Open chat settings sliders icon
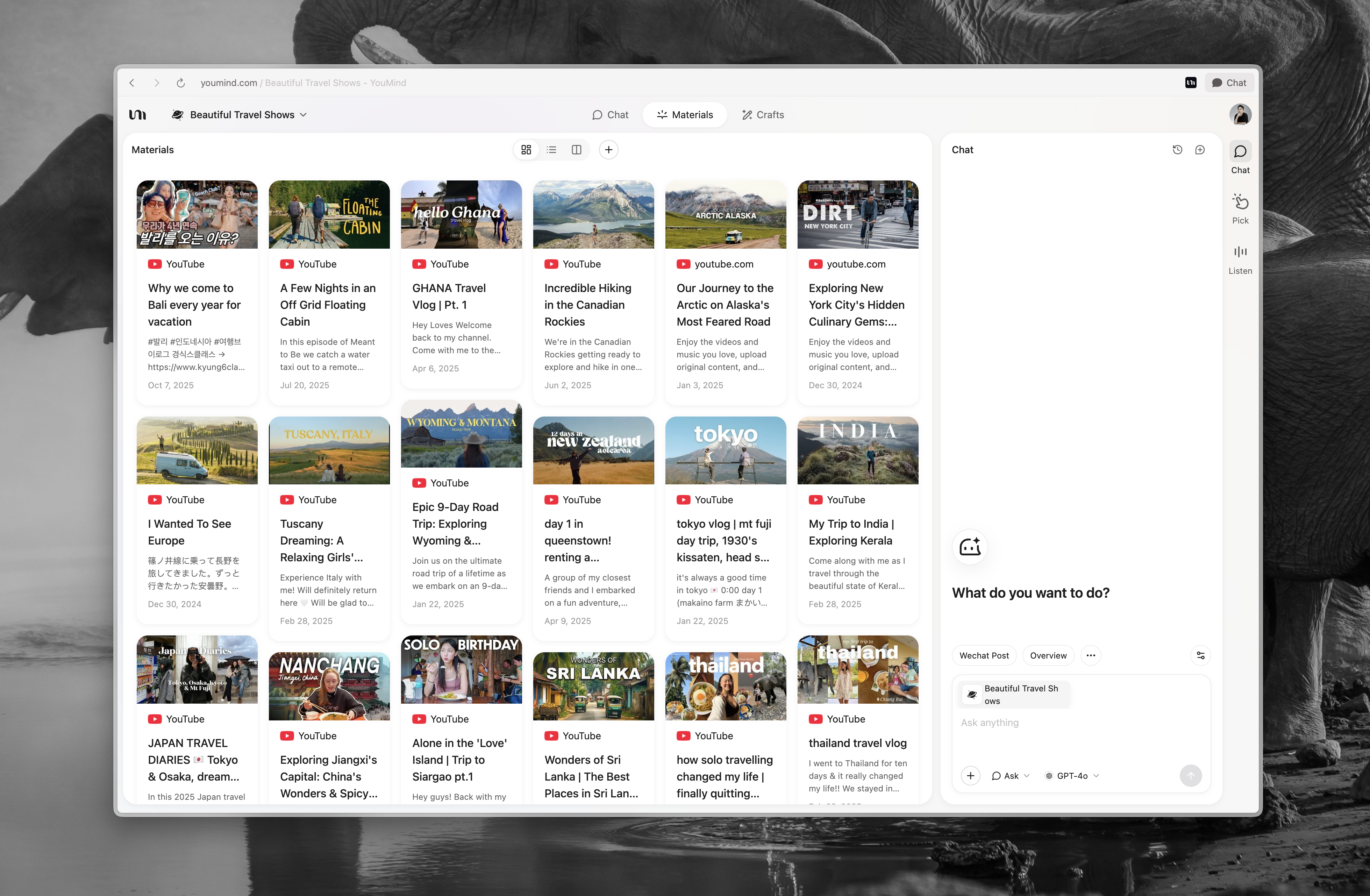This screenshot has height=896, width=1370. [x=1200, y=655]
